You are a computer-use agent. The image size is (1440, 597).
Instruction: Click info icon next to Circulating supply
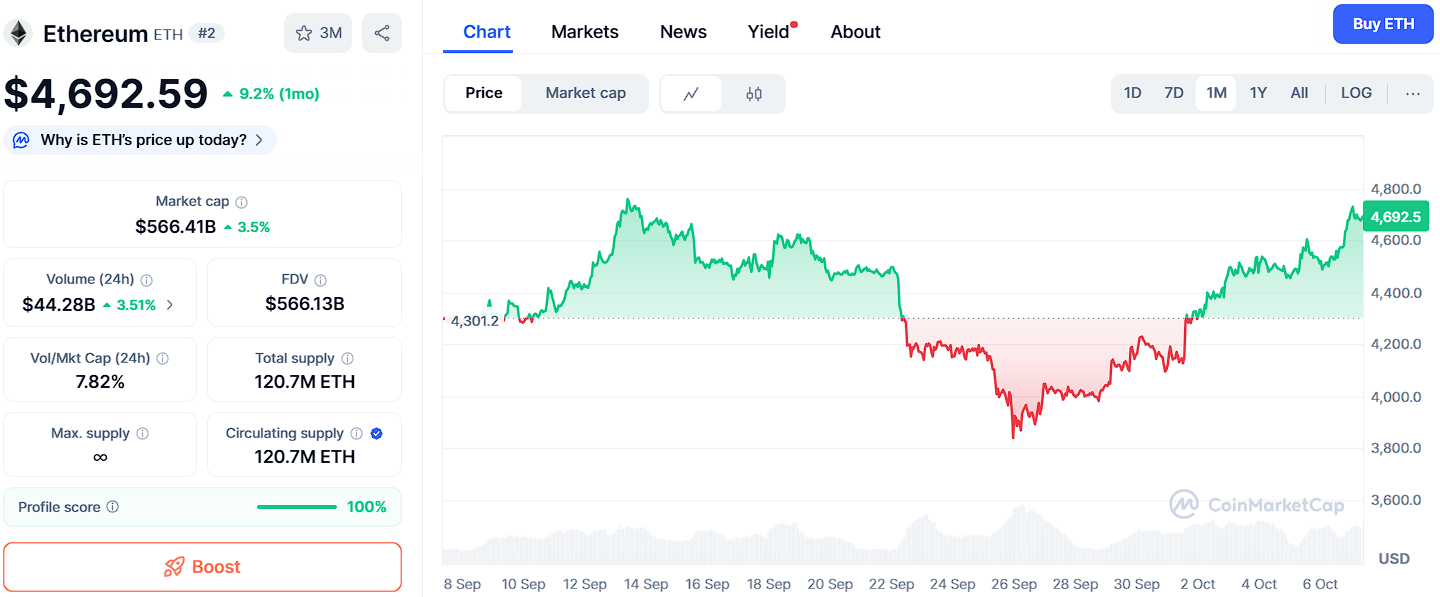(356, 433)
